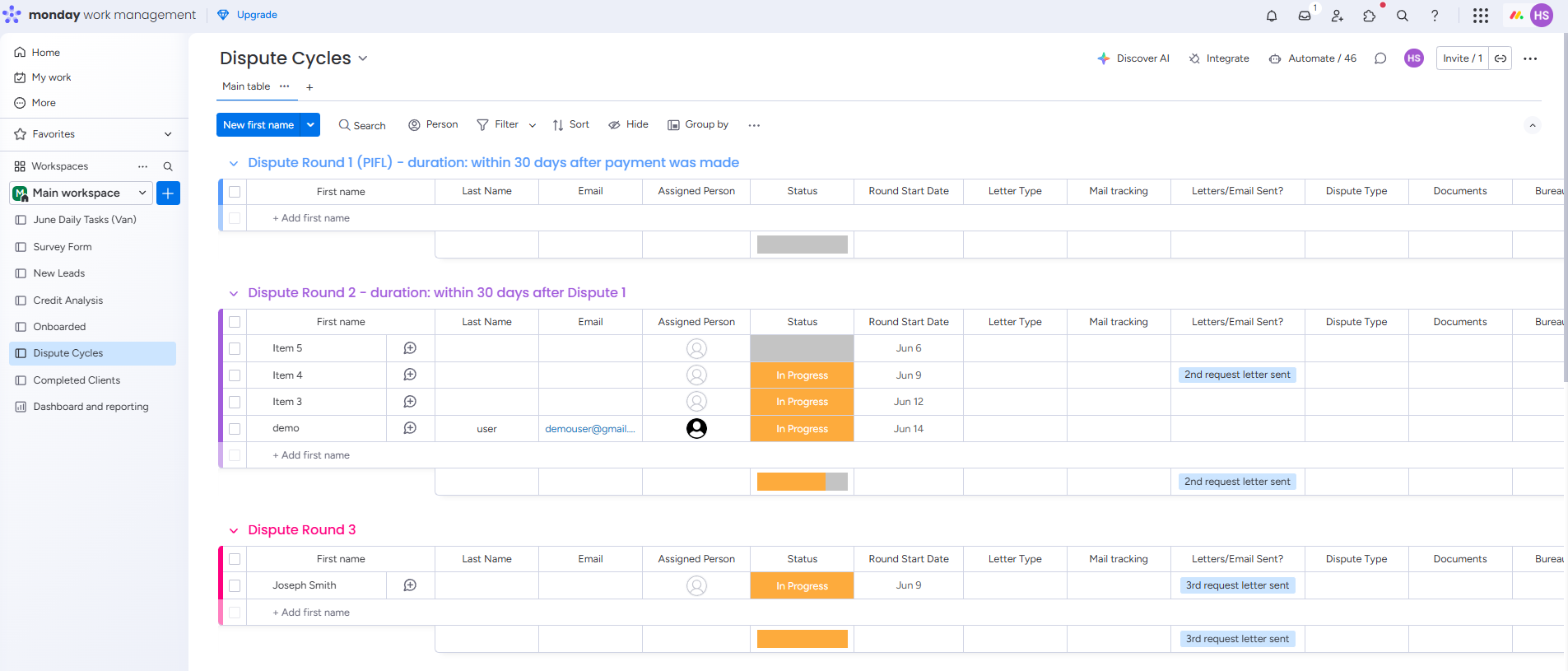The height and width of the screenshot is (671, 1568).
Task: Open the apps marketplace puzzle icon
Action: (1370, 16)
